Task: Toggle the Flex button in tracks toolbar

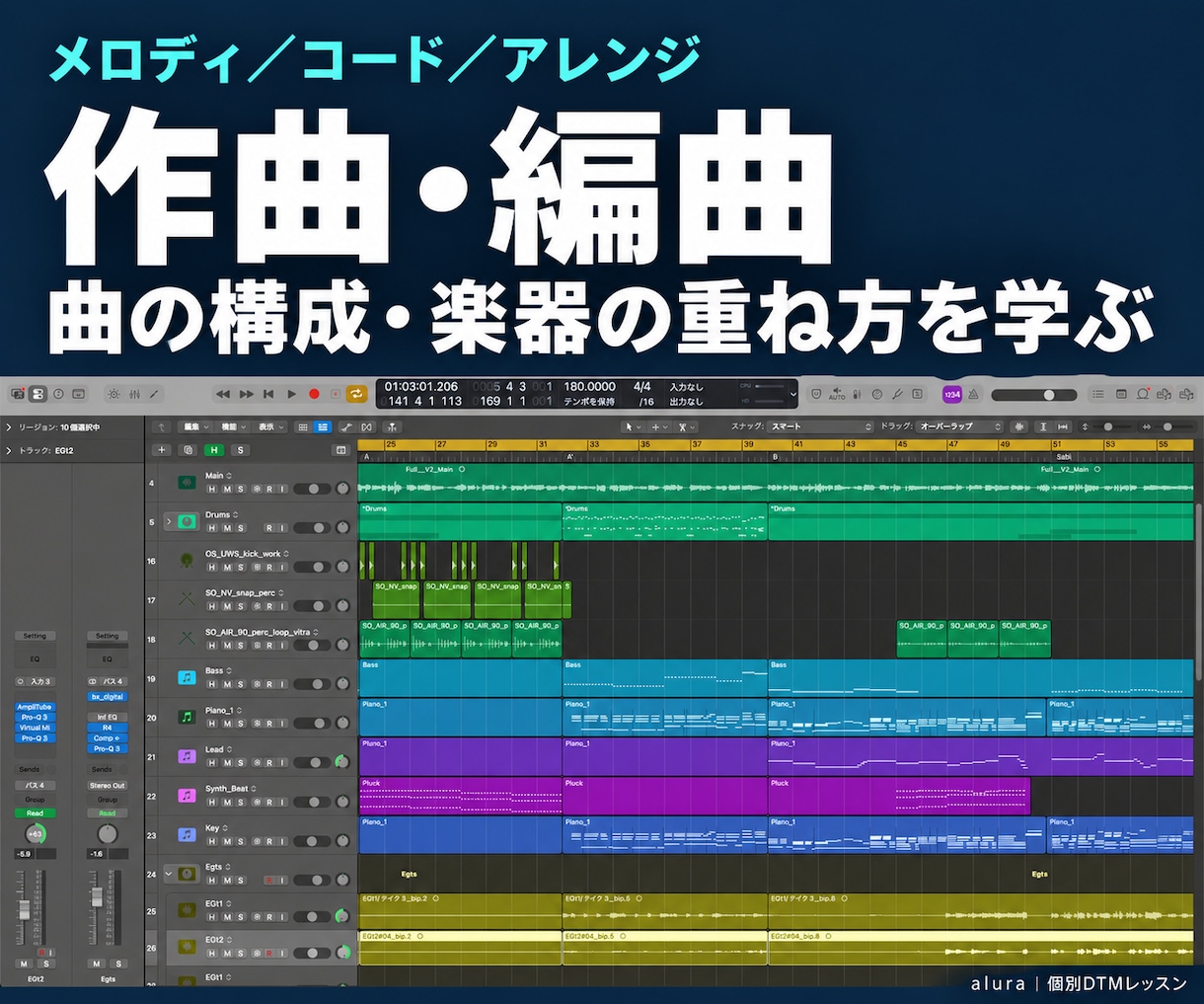Action: tap(367, 426)
